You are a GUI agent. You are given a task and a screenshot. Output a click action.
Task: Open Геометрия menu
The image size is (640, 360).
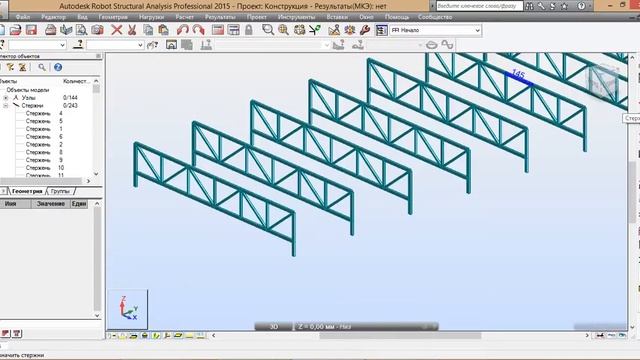113,17
